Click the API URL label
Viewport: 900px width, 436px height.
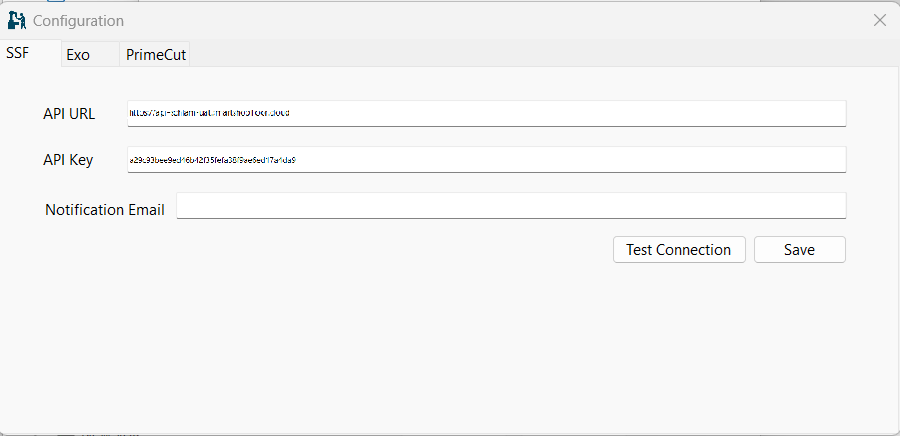(x=69, y=114)
